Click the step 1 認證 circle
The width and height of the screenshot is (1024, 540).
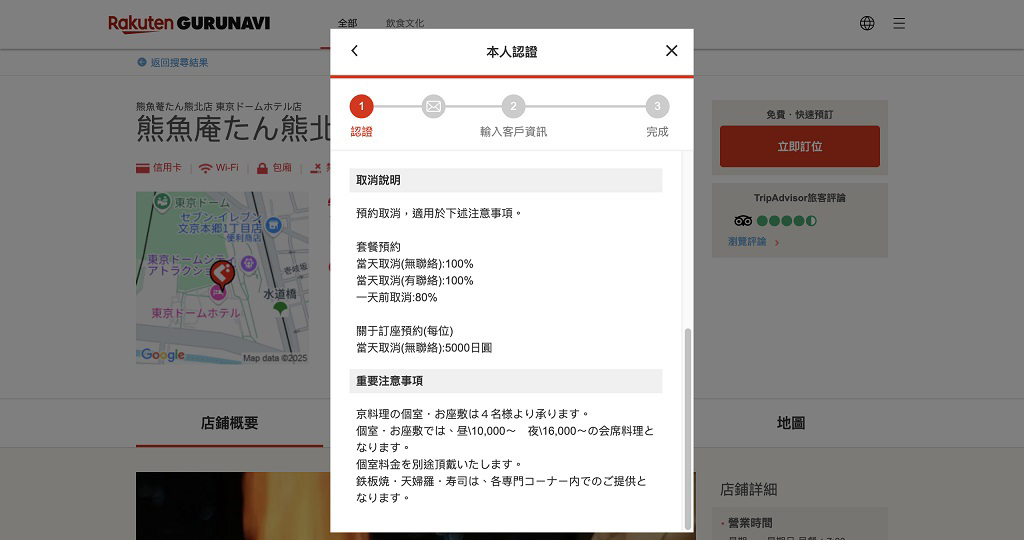pyautogui.click(x=361, y=106)
